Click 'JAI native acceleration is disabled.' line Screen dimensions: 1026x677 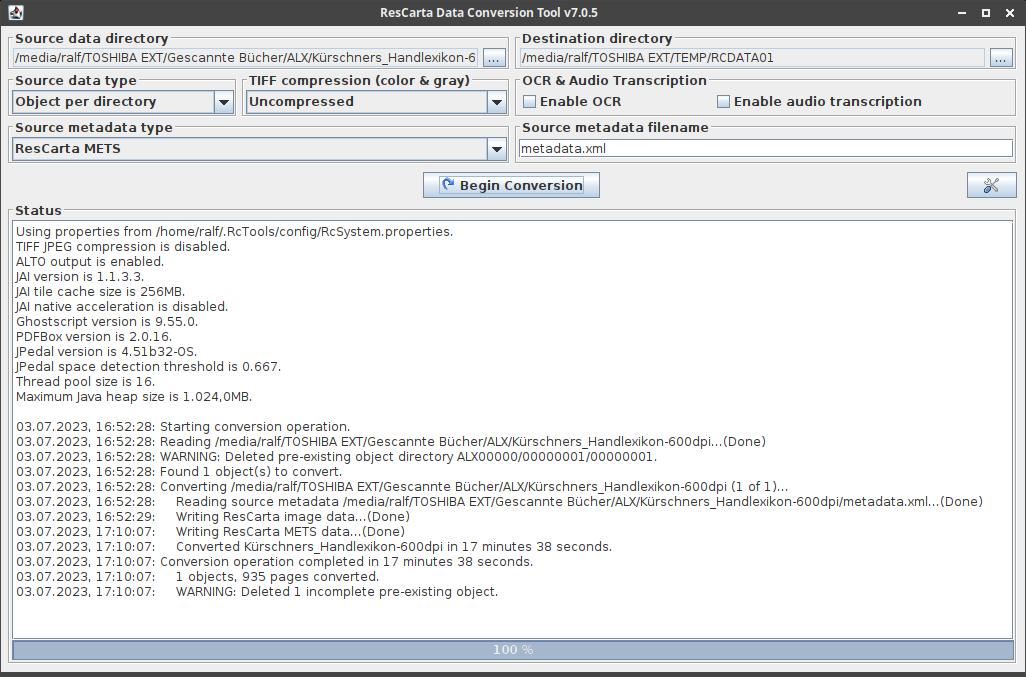(122, 306)
